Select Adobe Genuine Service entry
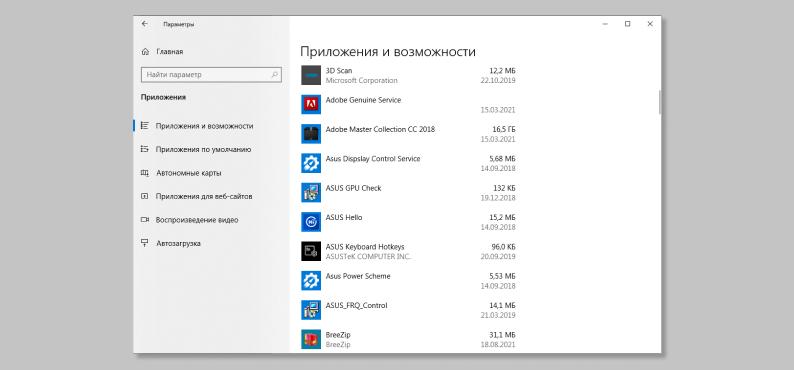794x370 pixels. point(363,100)
